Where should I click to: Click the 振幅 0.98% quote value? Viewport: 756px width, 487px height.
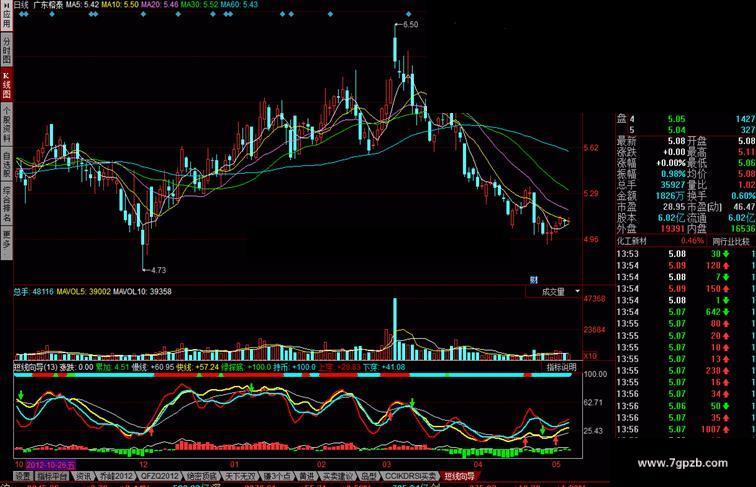pos(673,174)
